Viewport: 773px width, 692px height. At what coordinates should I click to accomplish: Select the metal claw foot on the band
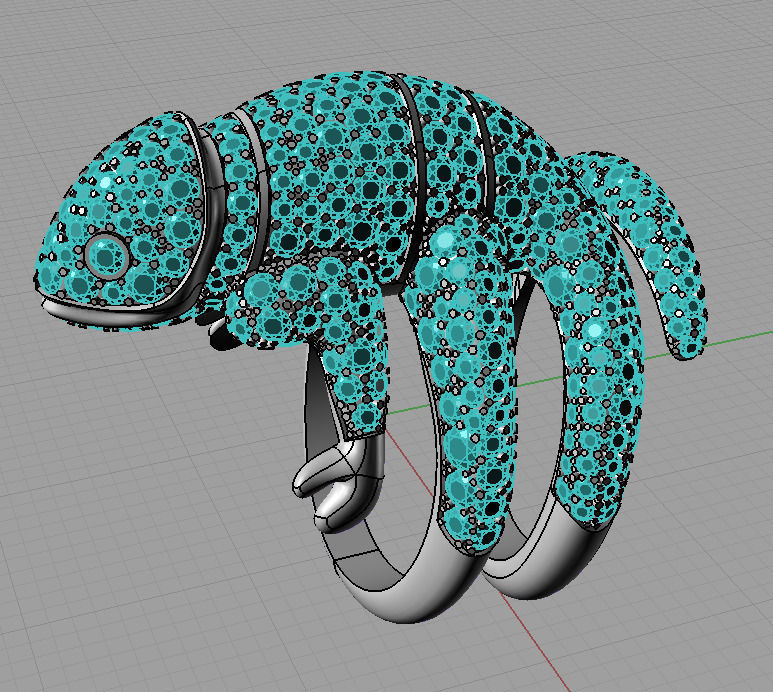[x=337, y=483]
